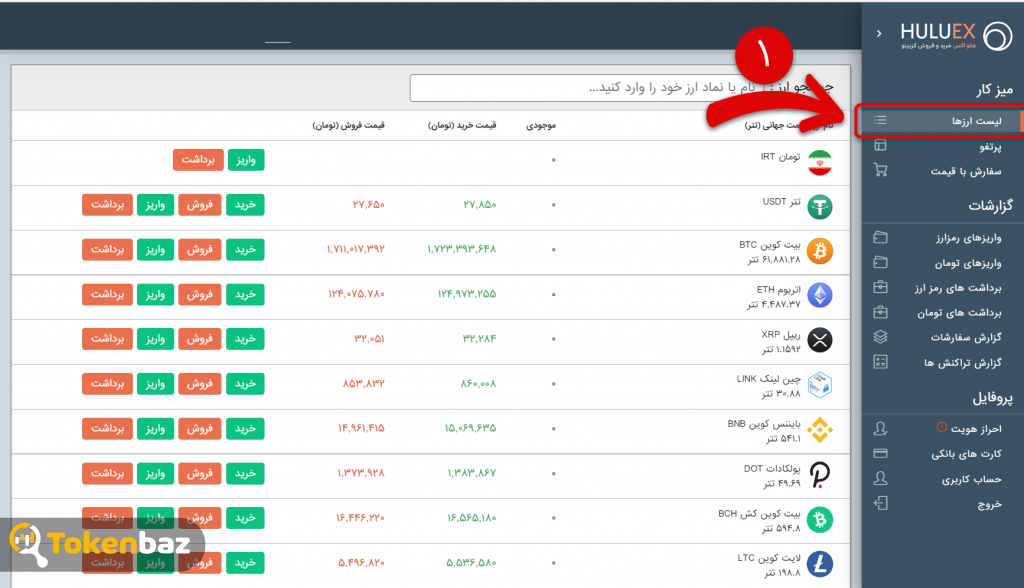1024x588 pixels.
Task: Open احراز هویت page
Action: point(976,429)
